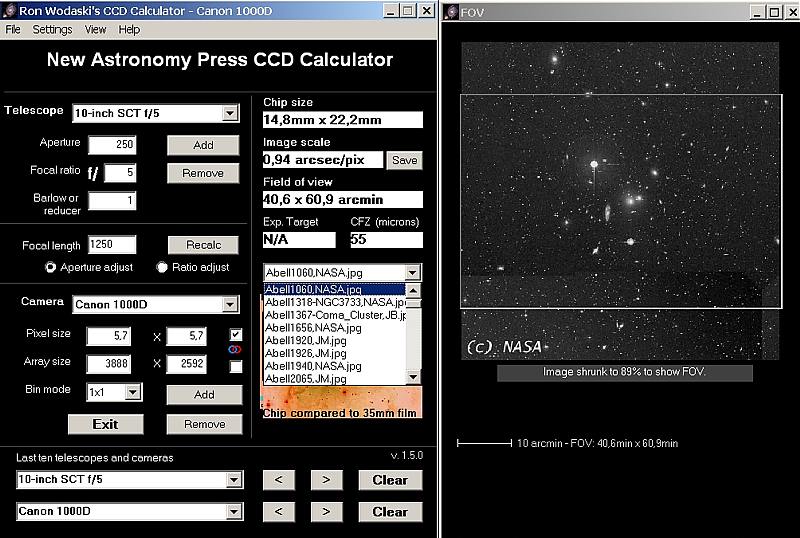The height and width of the screenshot is (538, 800).
Task: Open the Settings menu
Action: (52, 30)
